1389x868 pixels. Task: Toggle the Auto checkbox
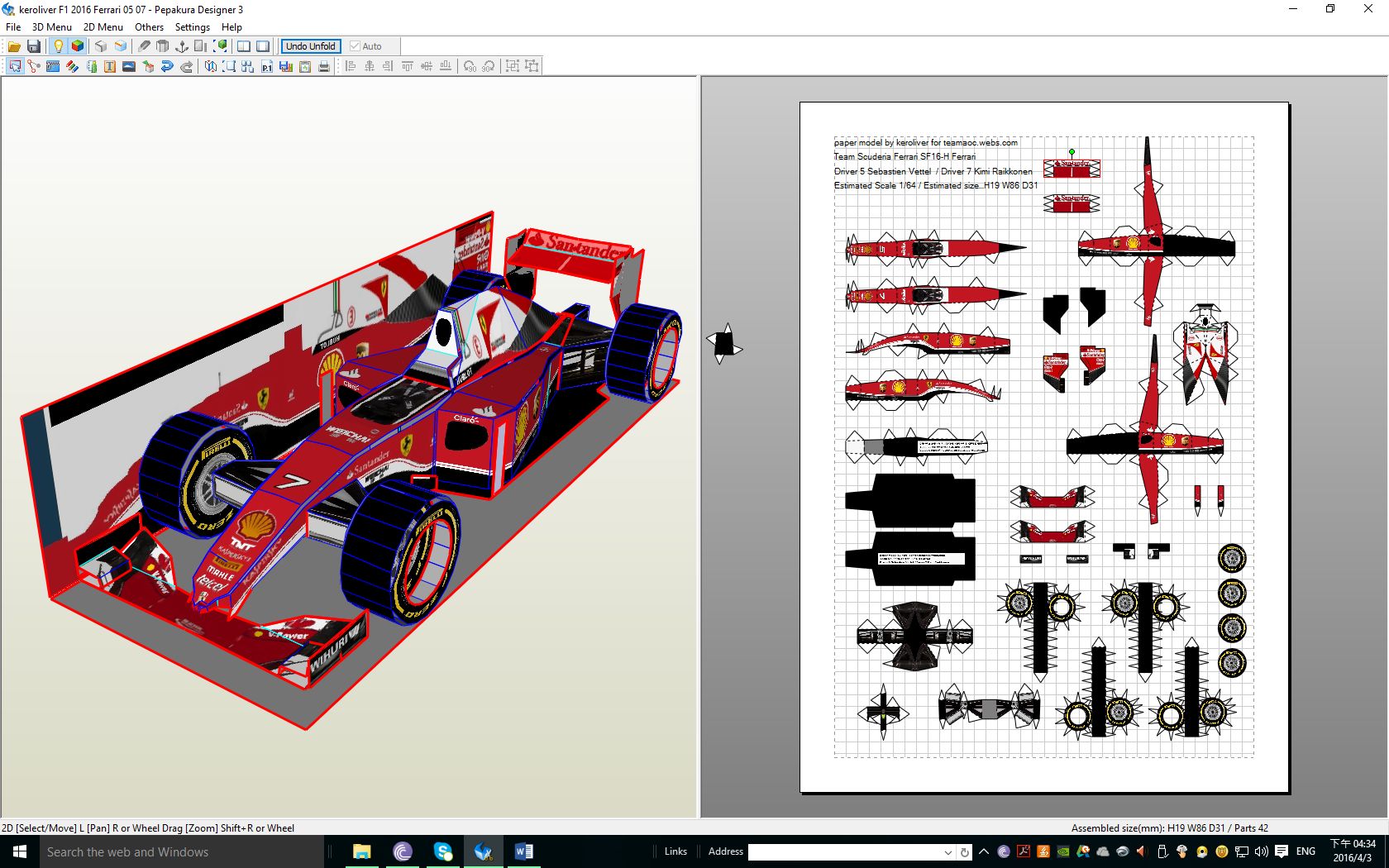pyautogui.click(x=356, y=46)
